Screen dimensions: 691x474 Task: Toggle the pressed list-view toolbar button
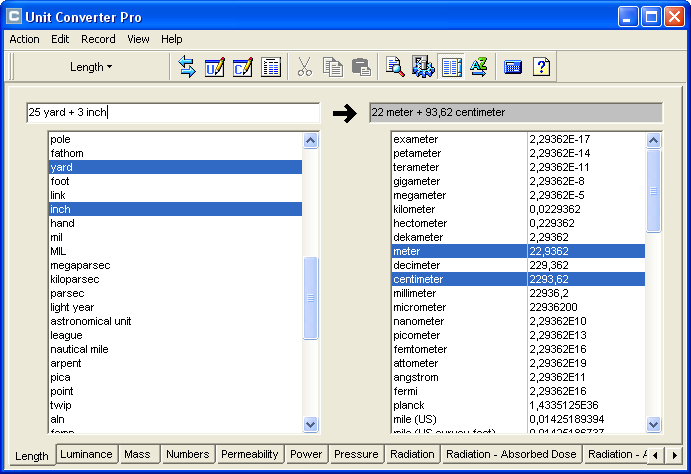click(451, 67)
